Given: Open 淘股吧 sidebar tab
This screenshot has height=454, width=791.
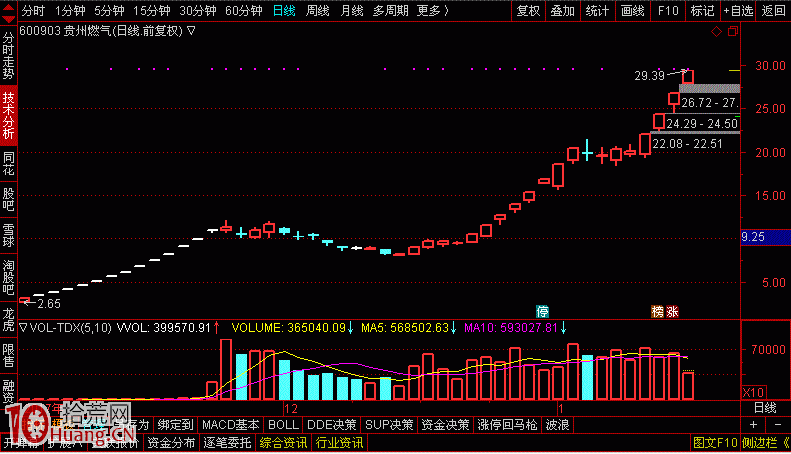Looking at the screenshot, I should click(x=9, y=277).
